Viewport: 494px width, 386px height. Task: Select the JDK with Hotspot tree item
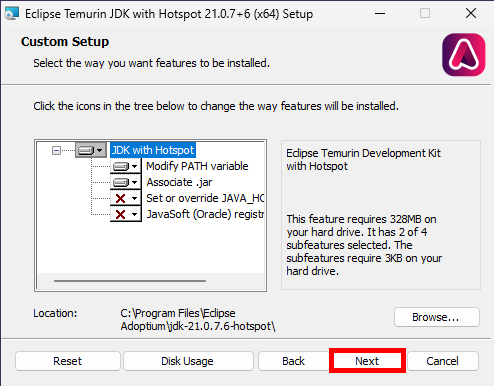[153, 150]
